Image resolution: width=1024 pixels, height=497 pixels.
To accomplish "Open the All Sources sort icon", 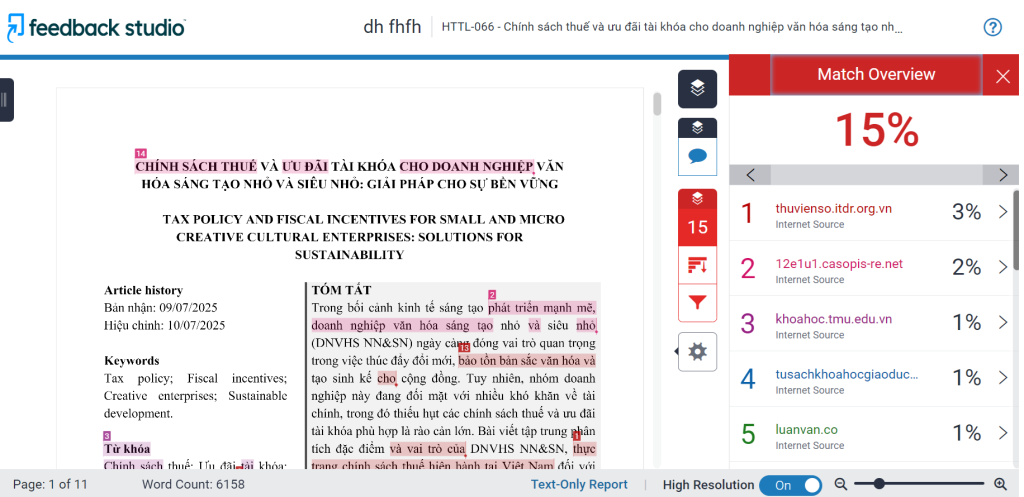I will (x=697, y=265).
